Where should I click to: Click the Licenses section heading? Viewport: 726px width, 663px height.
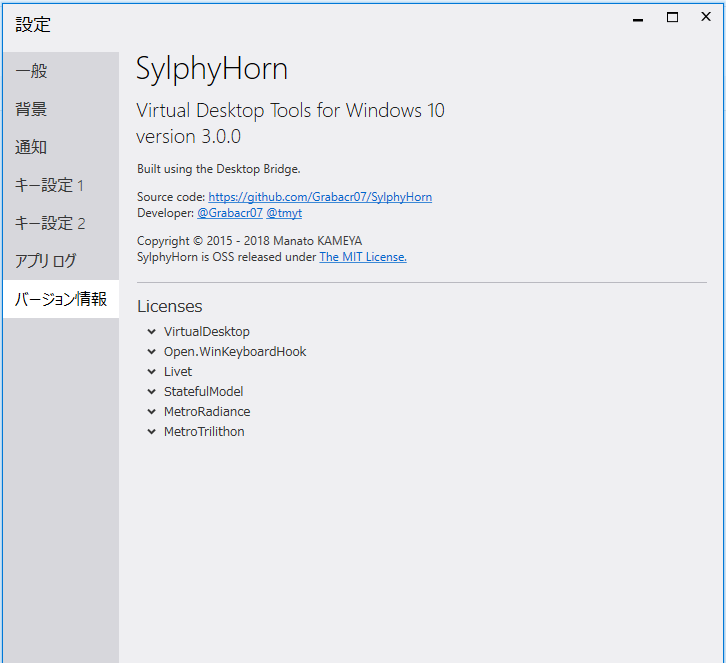[x=170, y=306]
